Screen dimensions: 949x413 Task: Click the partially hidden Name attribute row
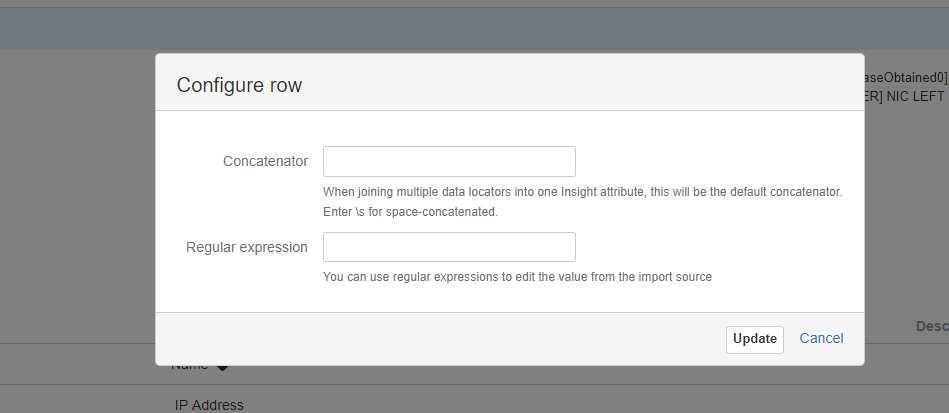tap(189, 366)
